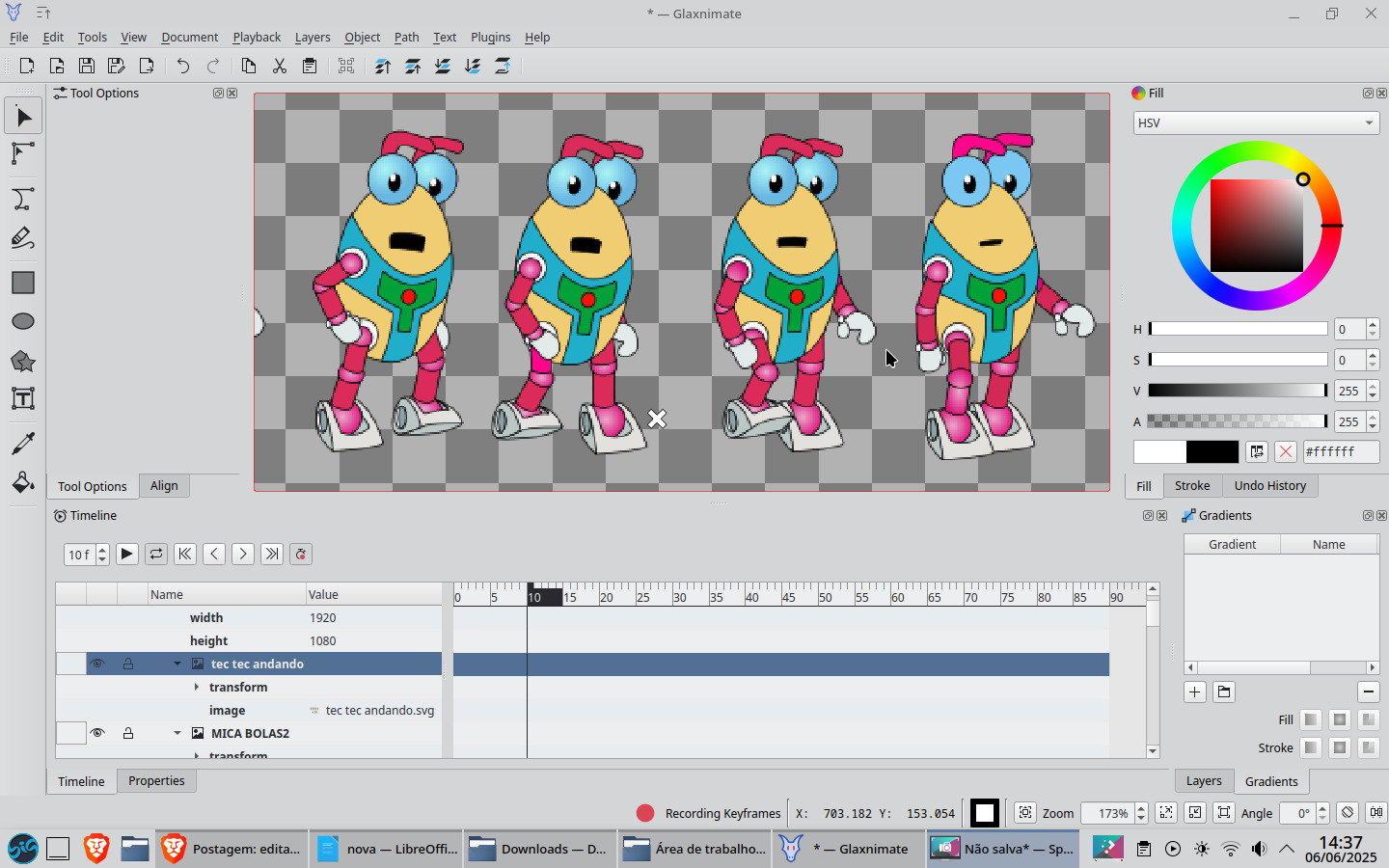1389x868 pixels.
Task: Jump to the first frame
Action: click(x=185, y=554)
